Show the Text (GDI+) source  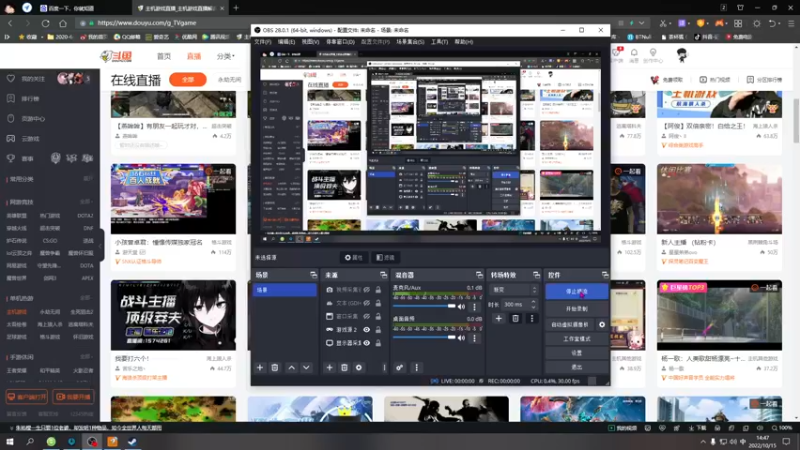366,303
